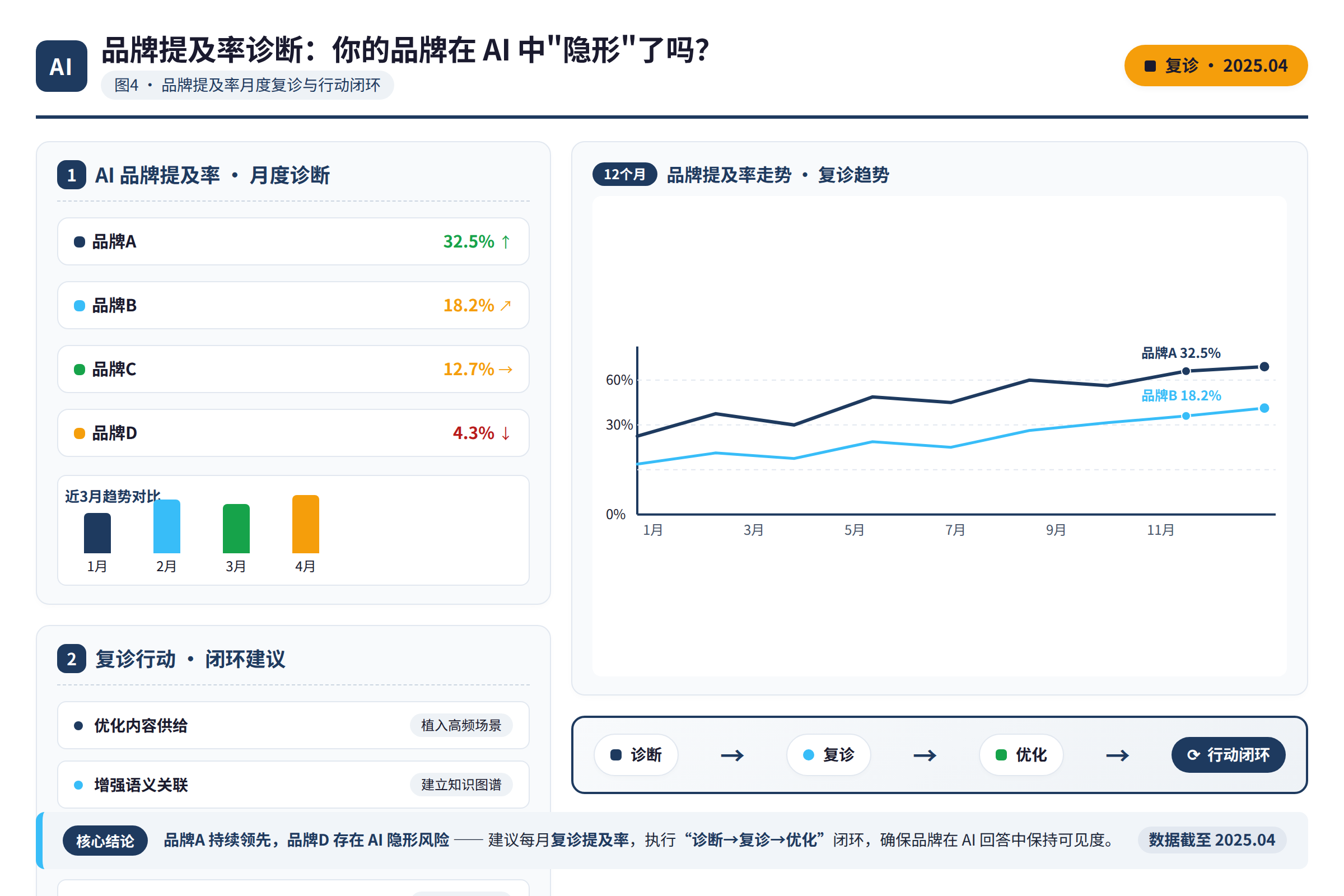
Task: Click the 复诊 step pill
Action: [x=829, y=755]
